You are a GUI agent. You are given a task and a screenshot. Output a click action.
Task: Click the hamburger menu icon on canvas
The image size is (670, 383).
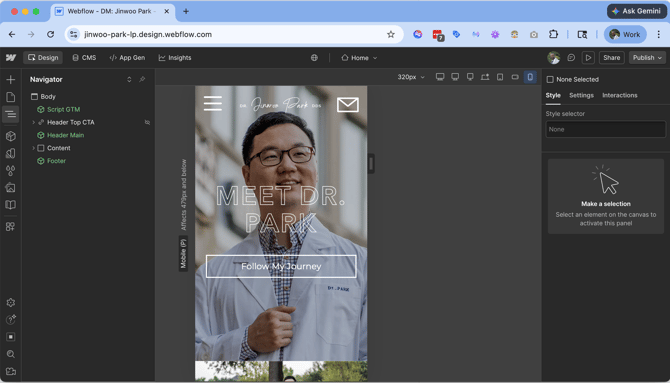(x=212, y=103)
